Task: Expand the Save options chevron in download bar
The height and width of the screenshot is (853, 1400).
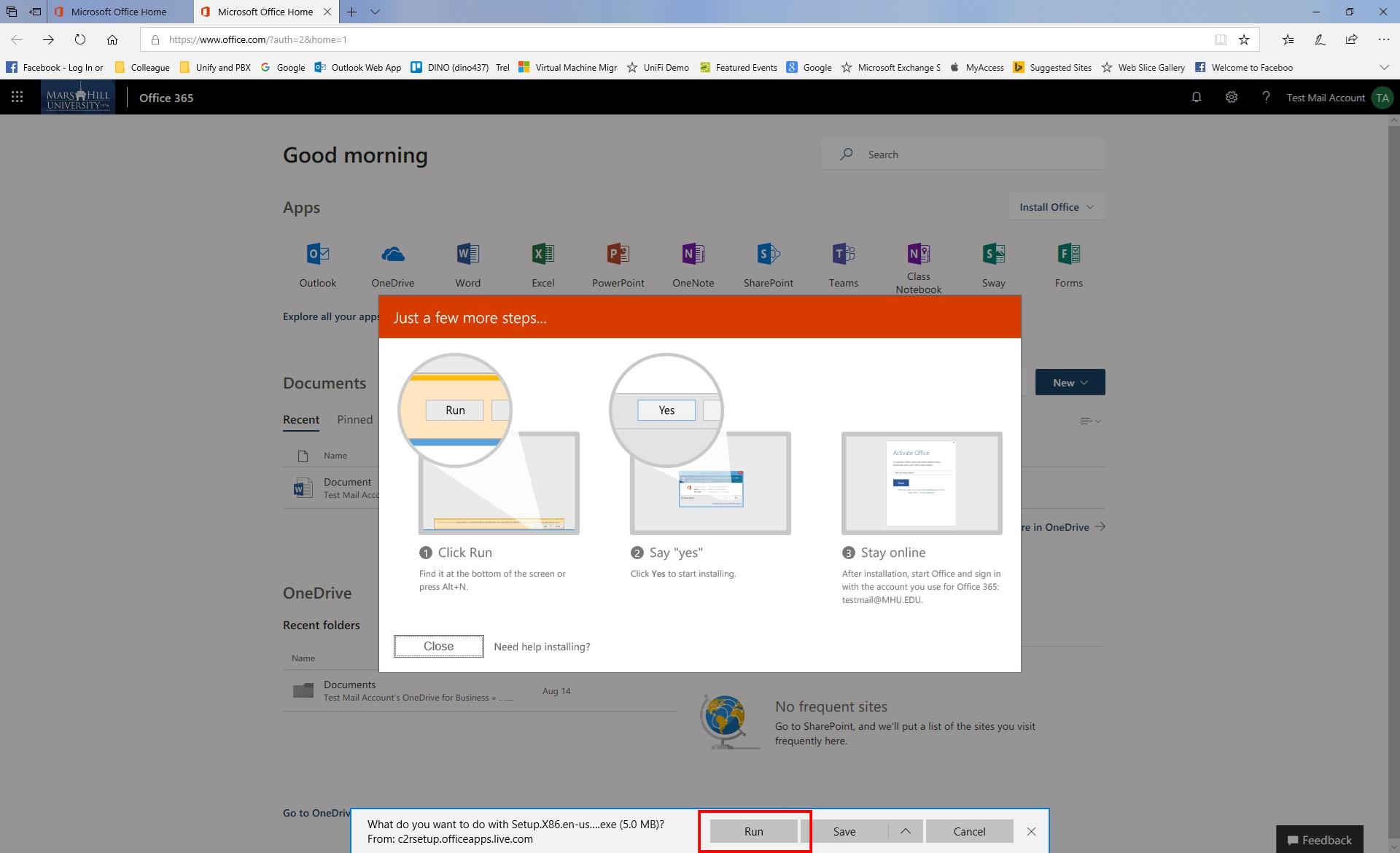Action: pyautogui.click(x=906, y=830)
